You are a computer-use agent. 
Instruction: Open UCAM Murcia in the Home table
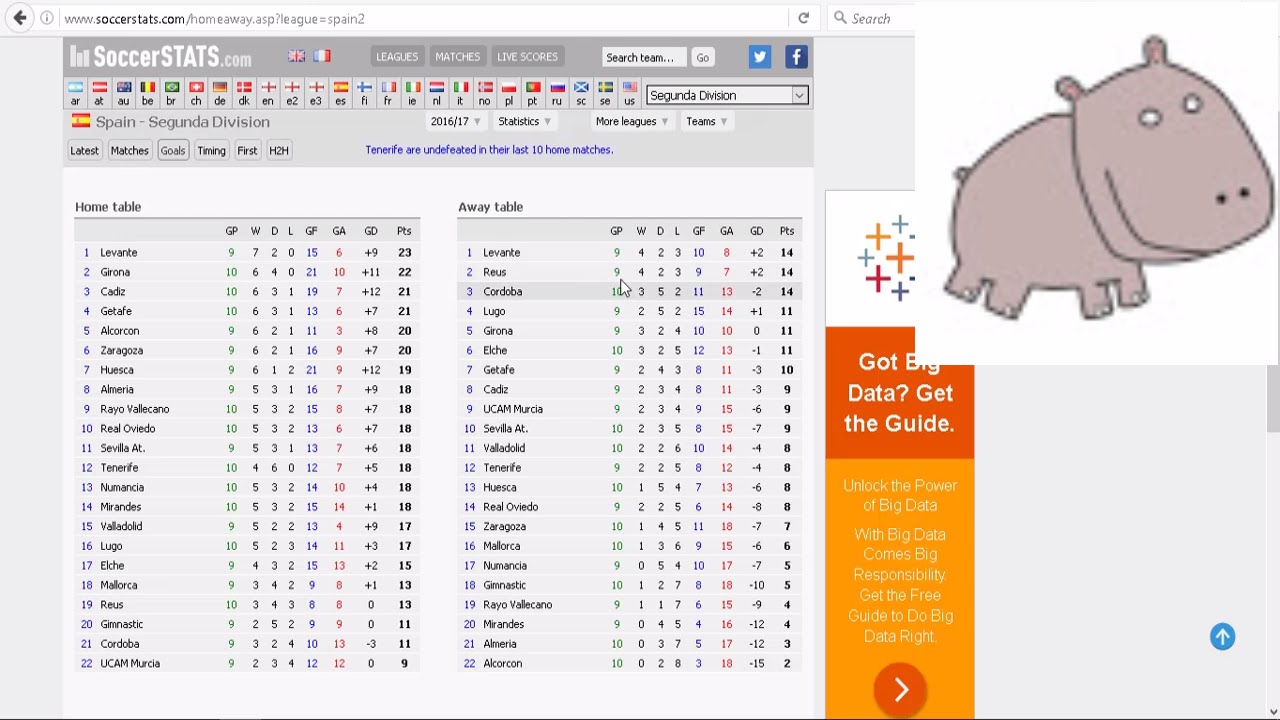pos(130,663)
